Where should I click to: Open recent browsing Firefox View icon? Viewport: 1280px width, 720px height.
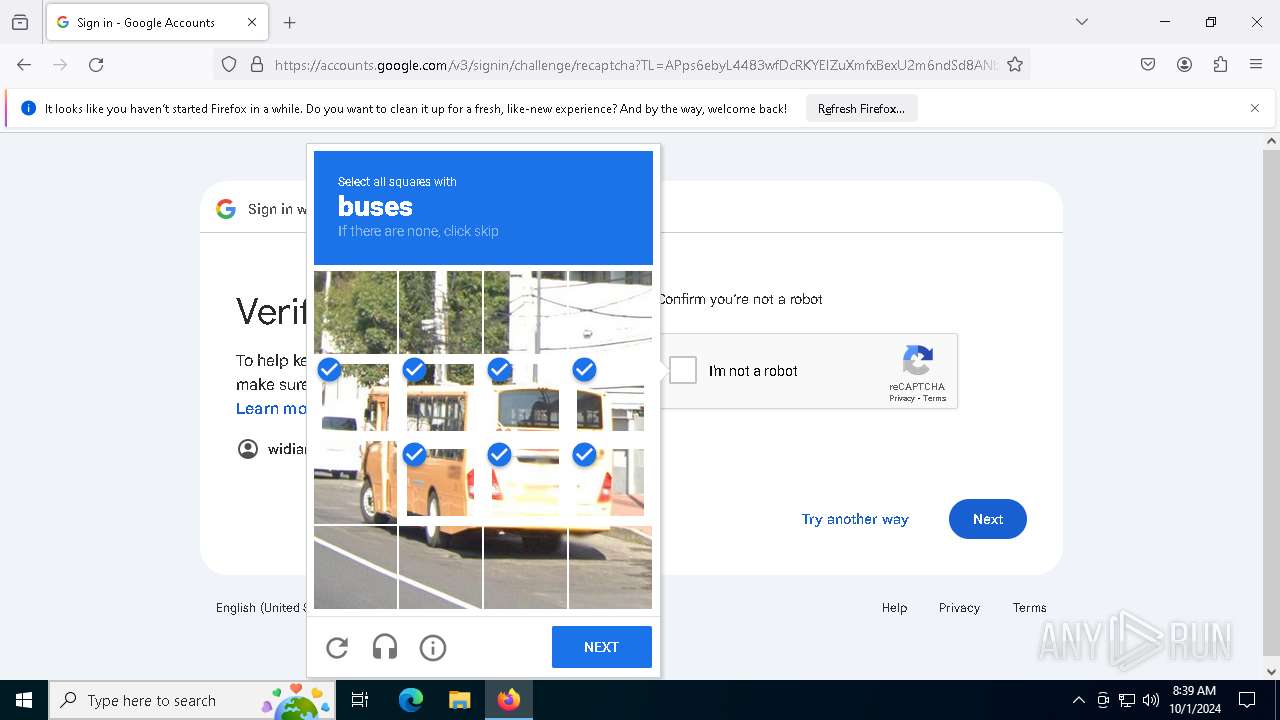pyautogui.click(x=20, y=22)
